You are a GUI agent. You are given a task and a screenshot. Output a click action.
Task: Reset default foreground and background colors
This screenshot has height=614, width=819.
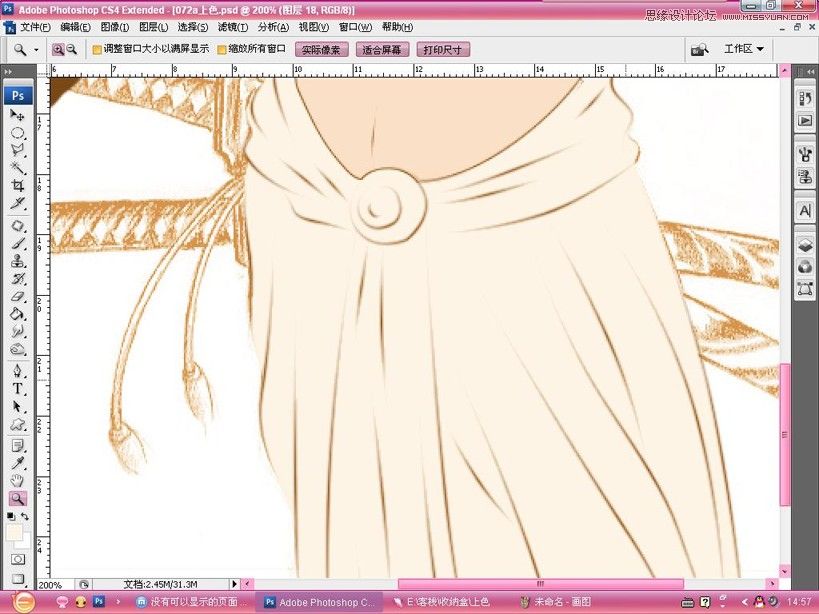10,516
